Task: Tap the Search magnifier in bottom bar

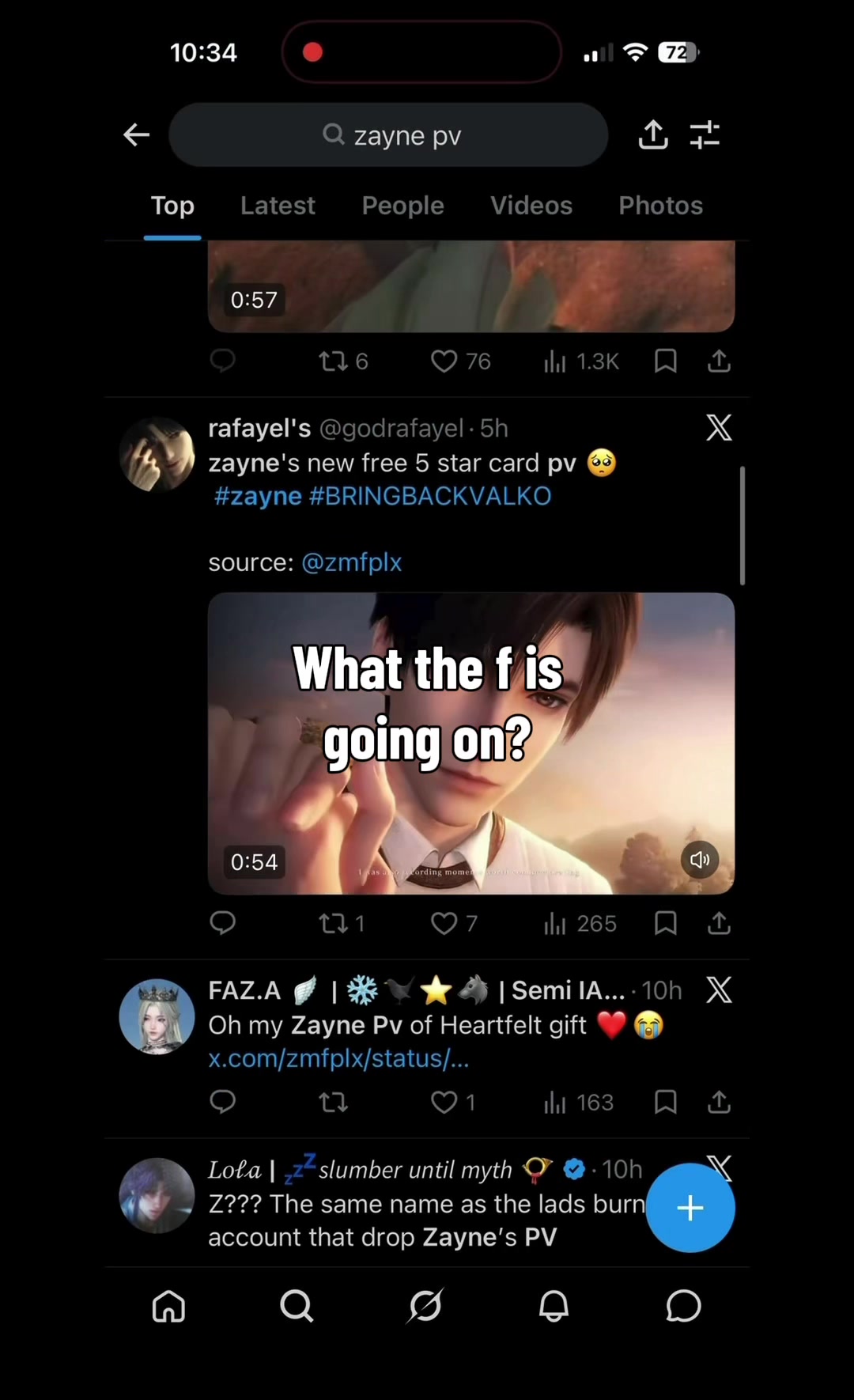Action: (x=297, y=1306)
